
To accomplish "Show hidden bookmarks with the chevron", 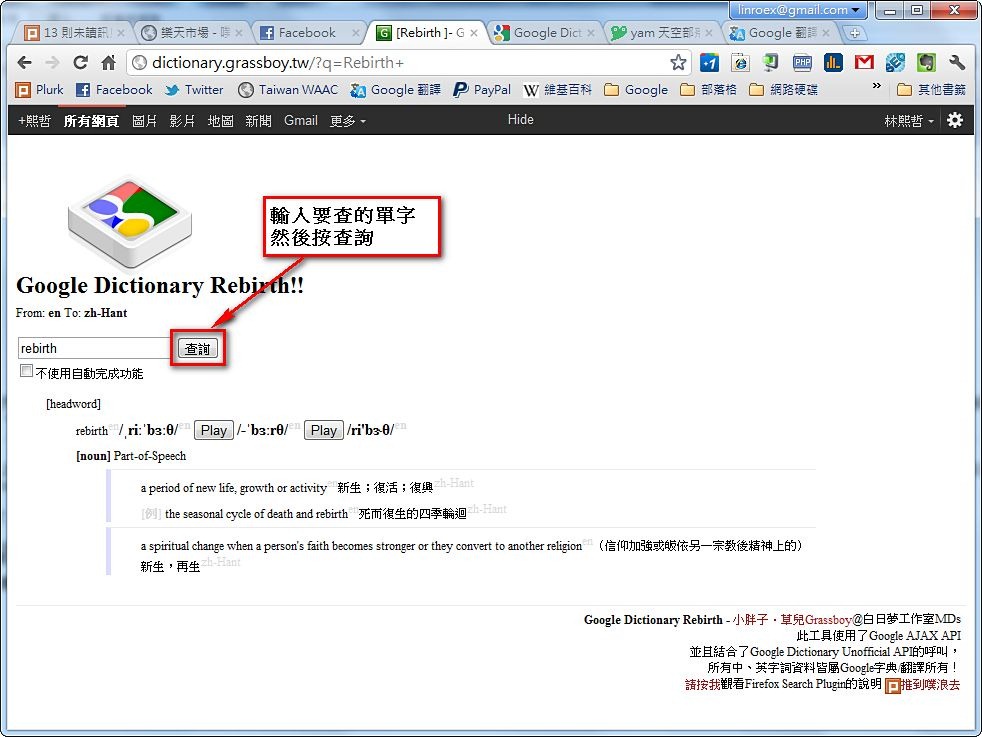I will [877, 86].
